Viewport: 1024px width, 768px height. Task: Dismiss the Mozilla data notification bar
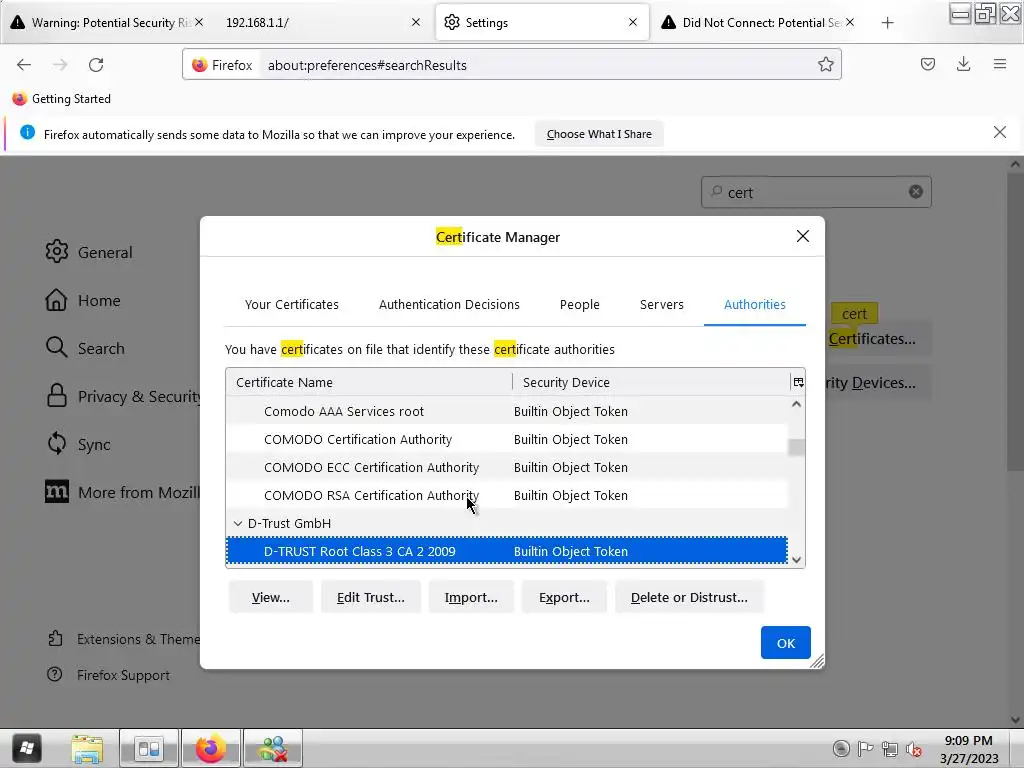click(999, 133)
